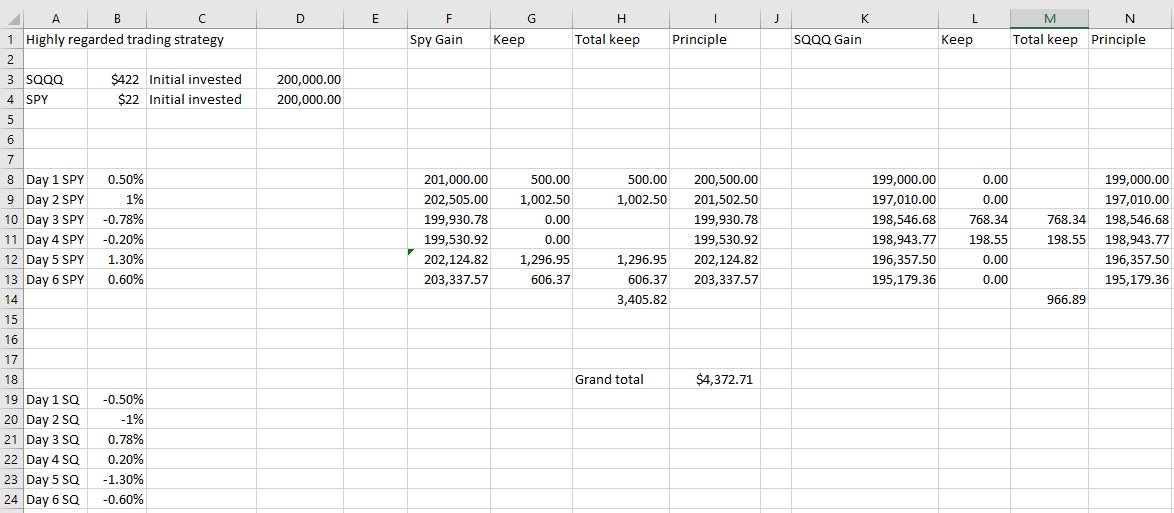Click the 3,405.82 total cell

point(621,299)
